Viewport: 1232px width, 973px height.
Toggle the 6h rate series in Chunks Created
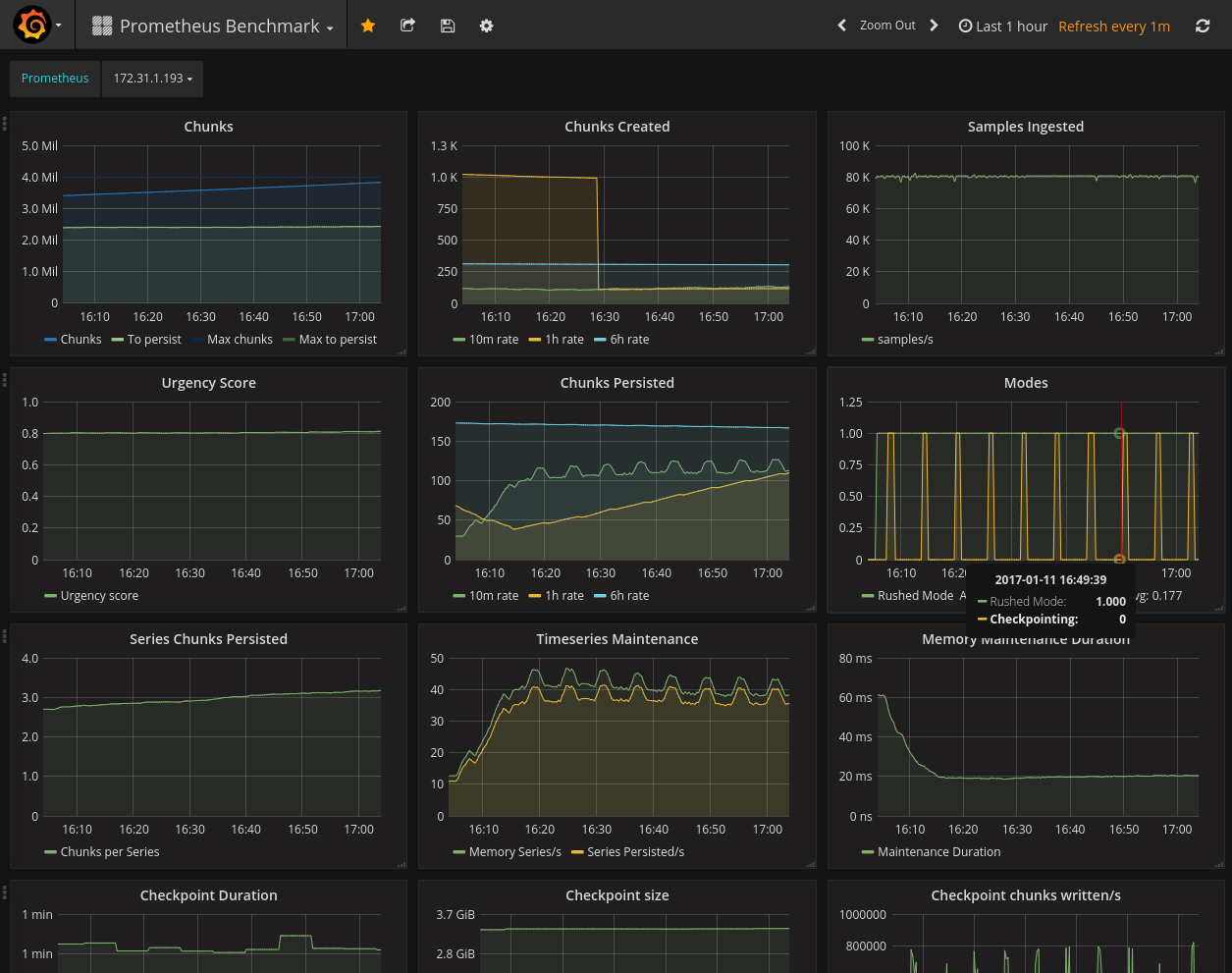click(x=629, y=340)
